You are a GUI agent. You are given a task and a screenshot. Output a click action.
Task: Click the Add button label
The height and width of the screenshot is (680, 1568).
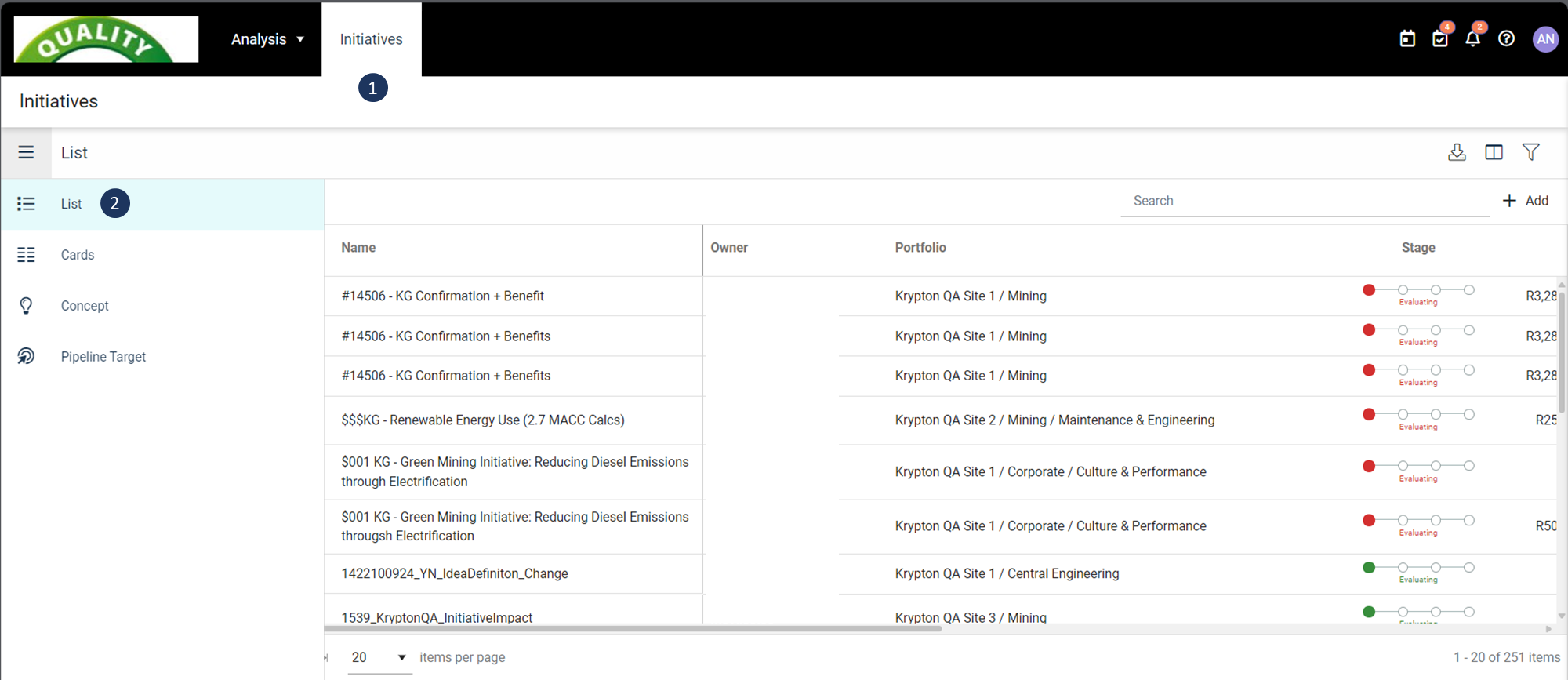click(x=1537, y=201)
